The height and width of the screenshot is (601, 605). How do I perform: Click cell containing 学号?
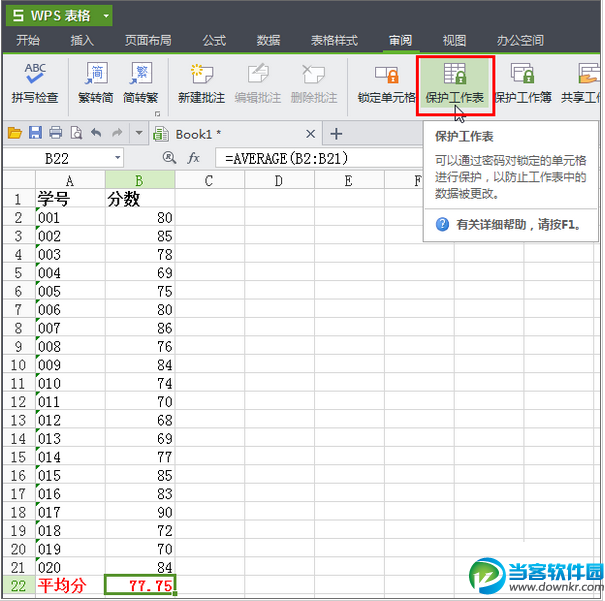[70, 199]
